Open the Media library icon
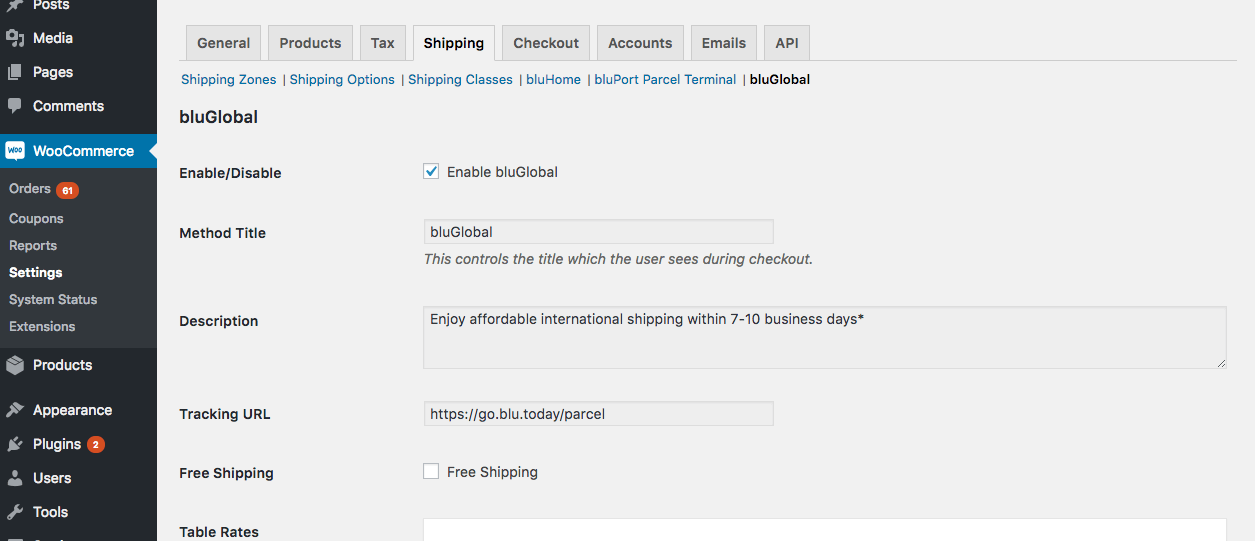Screen dimensions: 1255x541 (x=15, y=38)
